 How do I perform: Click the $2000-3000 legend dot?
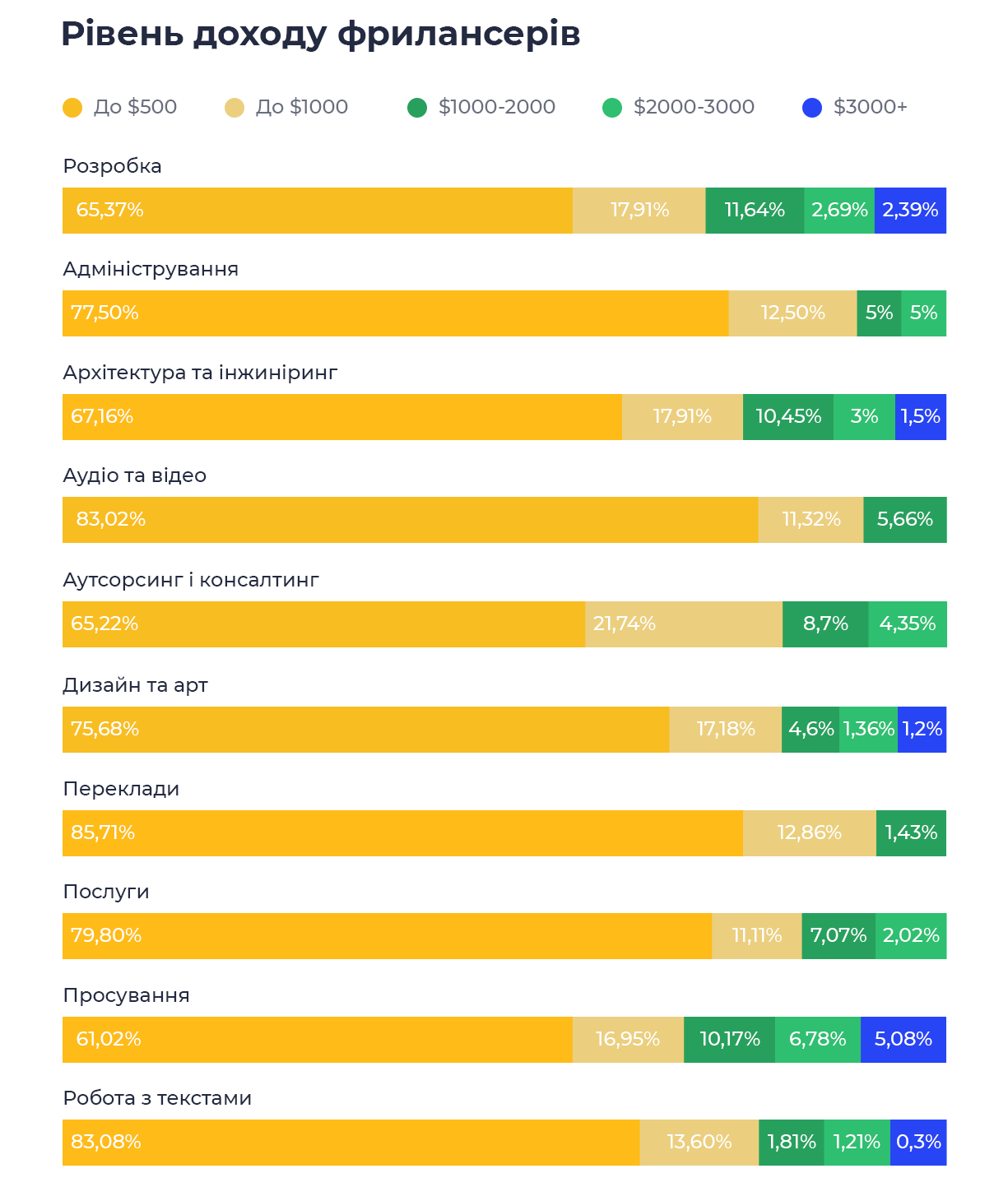tap(612, 108)
